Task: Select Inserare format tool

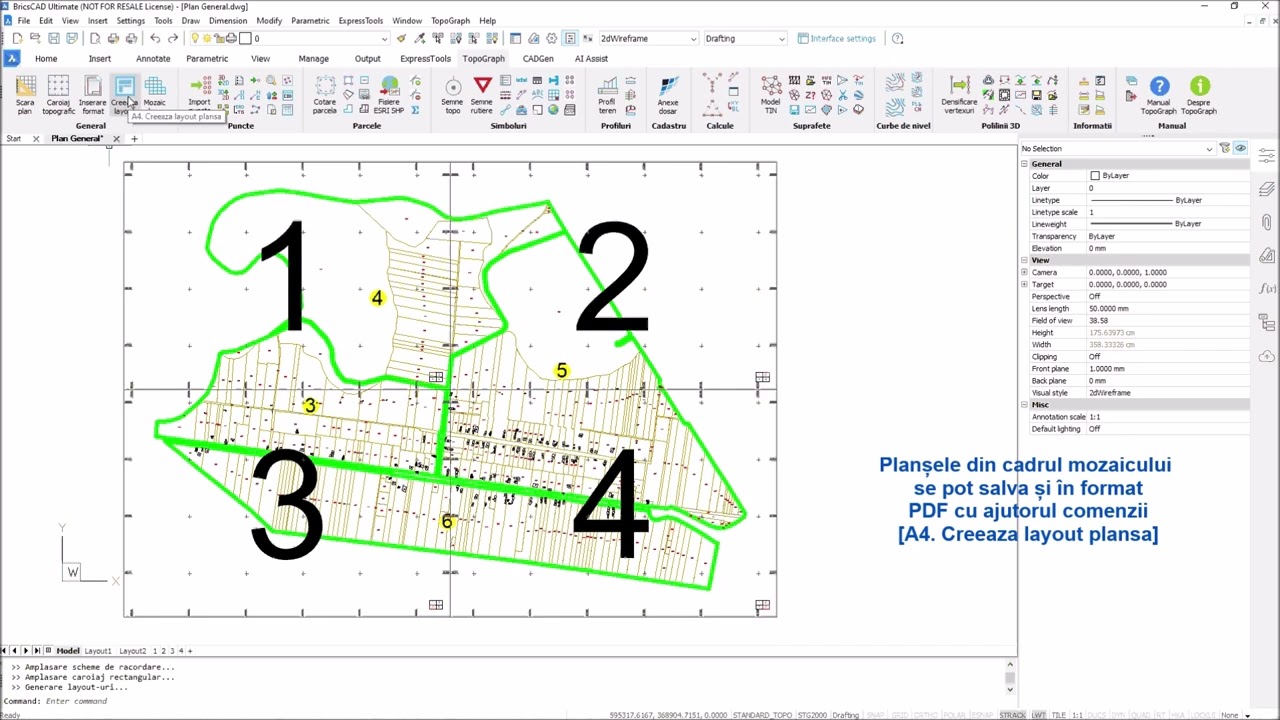Action: click(x=92, y=95)
